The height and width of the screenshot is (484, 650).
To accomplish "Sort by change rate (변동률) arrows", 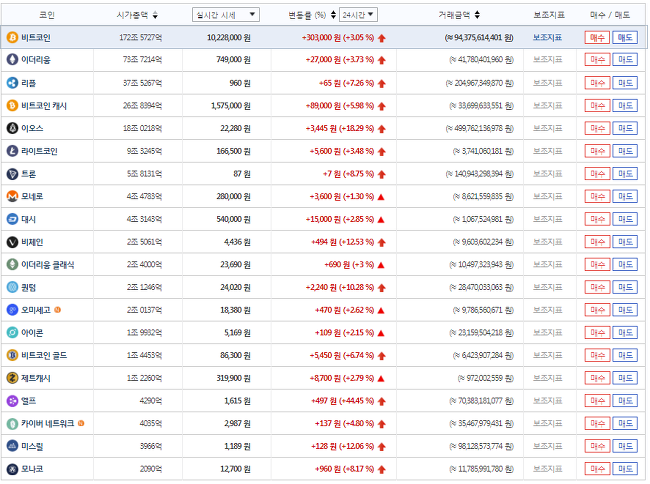I will 333,15.
